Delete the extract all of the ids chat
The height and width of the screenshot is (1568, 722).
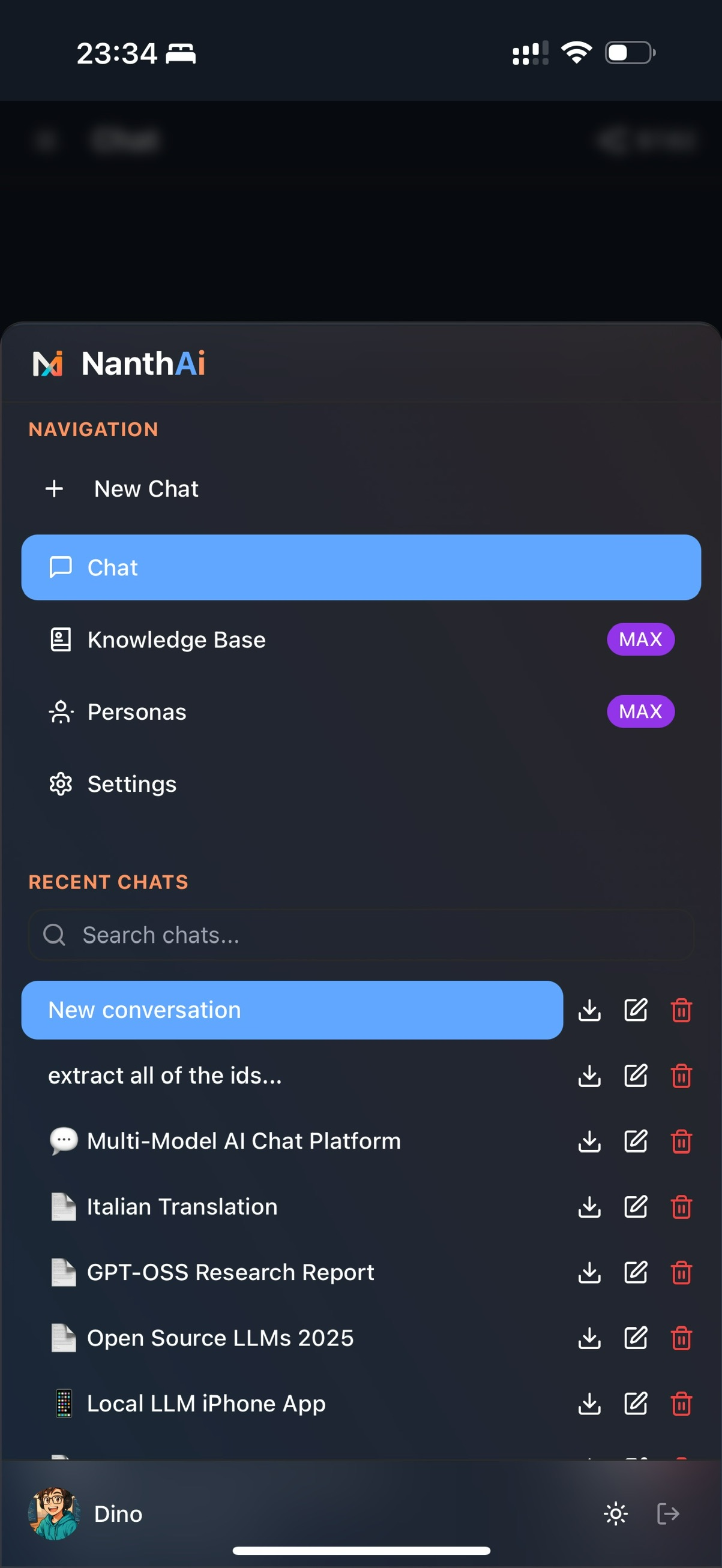point(682,1076)
